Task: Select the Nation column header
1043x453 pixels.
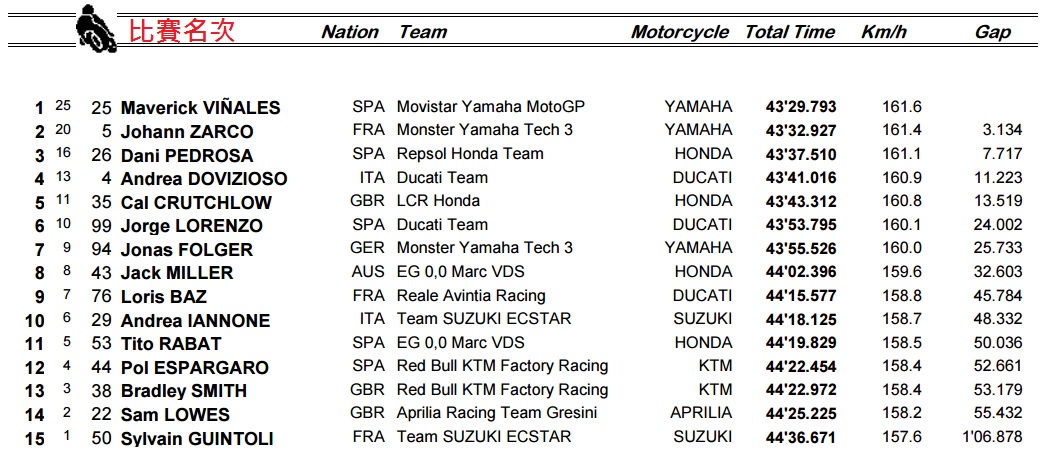Action: point(349,32)
